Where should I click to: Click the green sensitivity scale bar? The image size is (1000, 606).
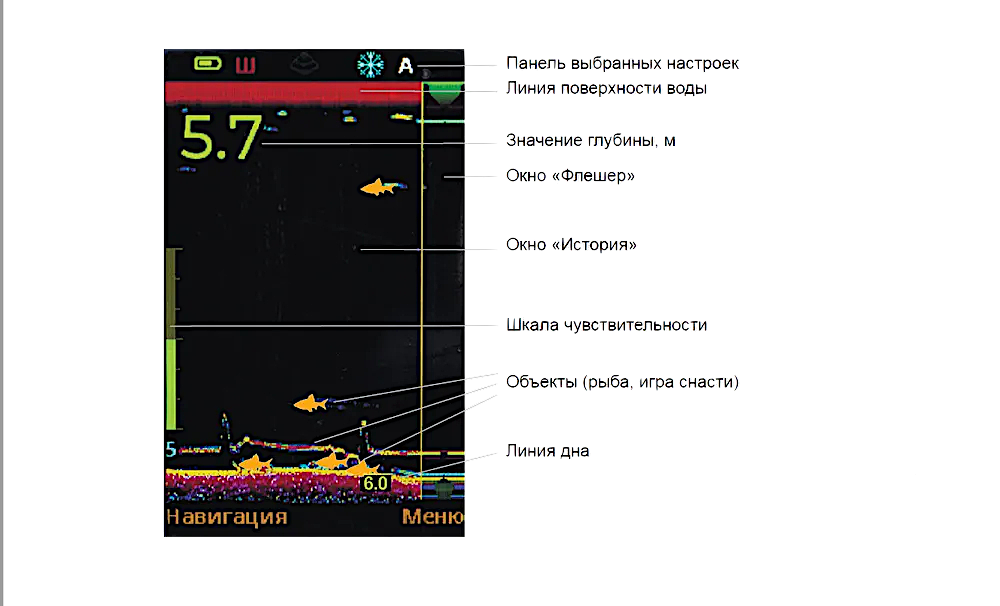point(171,384)
